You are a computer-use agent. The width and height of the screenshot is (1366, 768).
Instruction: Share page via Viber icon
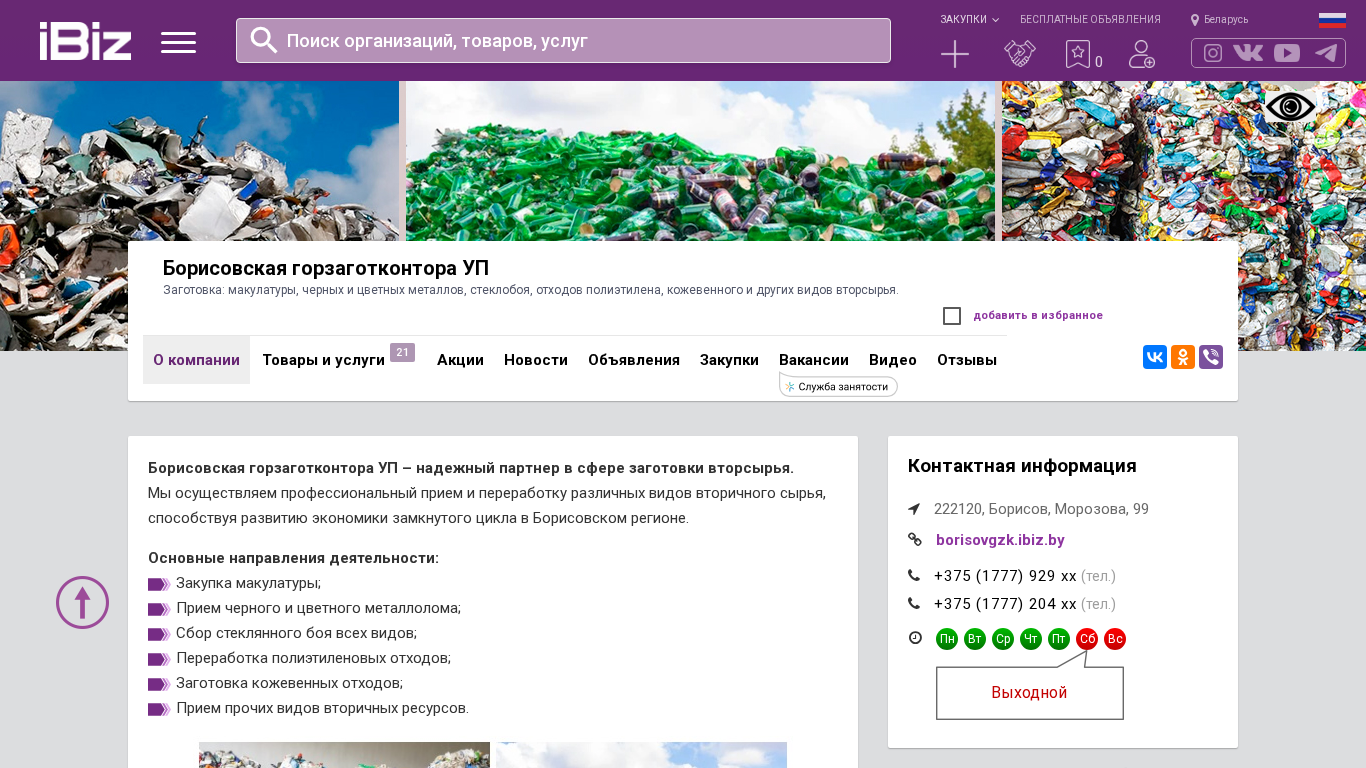tap(1211, 357)
